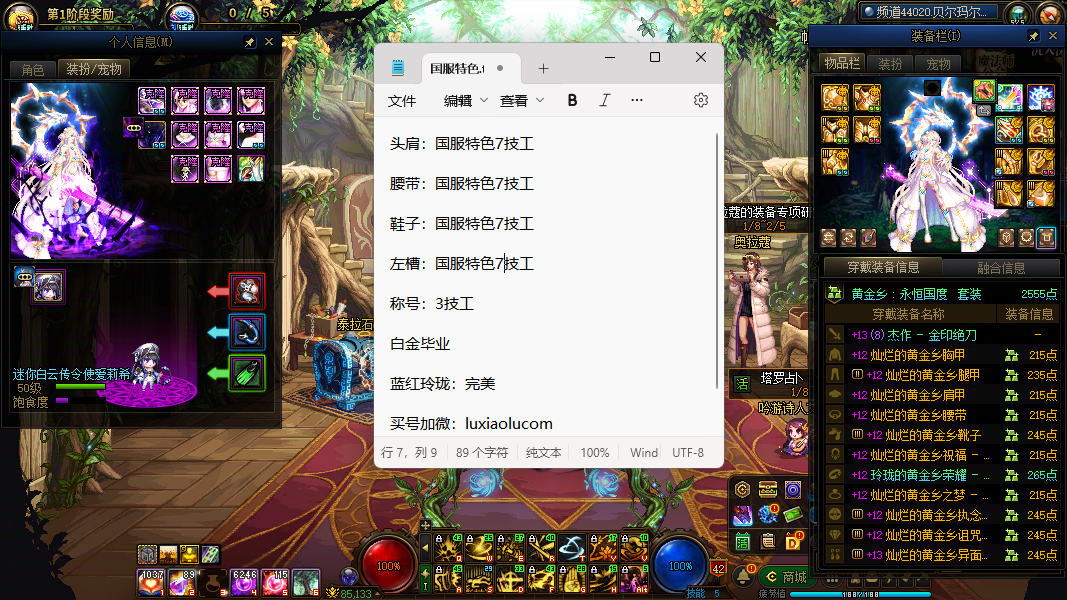Toggle bold formatting in Notepad
The image size is (1067, 600).
coord(573,100)
